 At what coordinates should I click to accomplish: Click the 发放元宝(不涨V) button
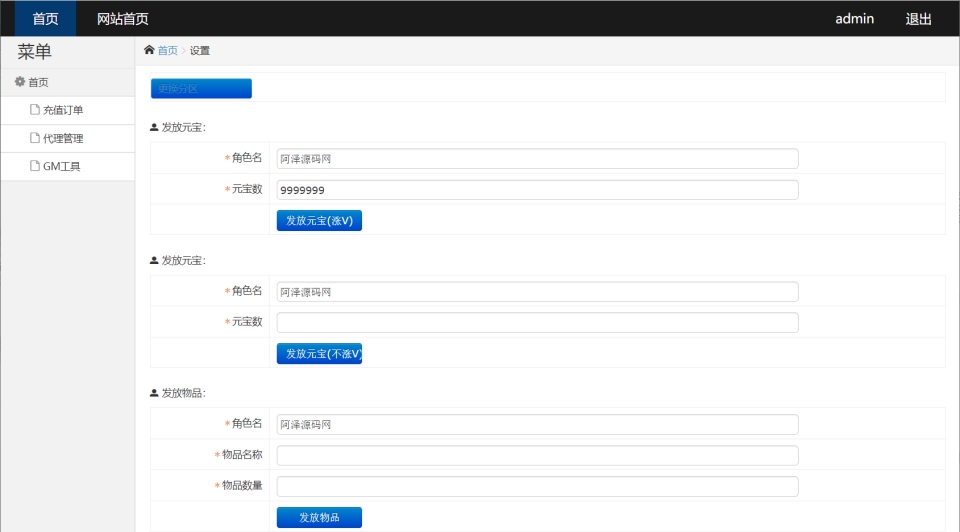point(319,354)
